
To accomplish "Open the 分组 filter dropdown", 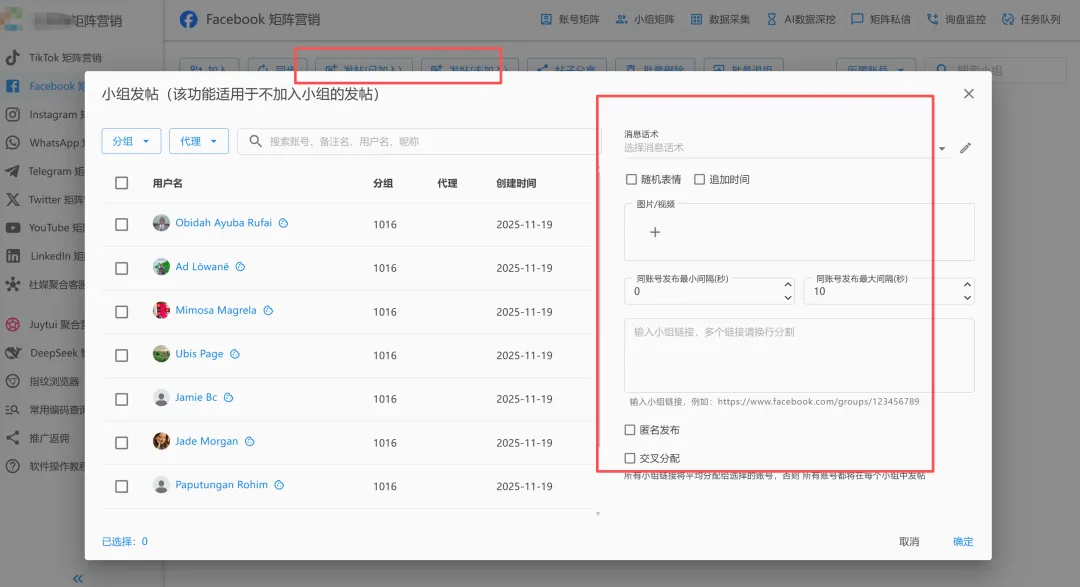I will point(131,141).
